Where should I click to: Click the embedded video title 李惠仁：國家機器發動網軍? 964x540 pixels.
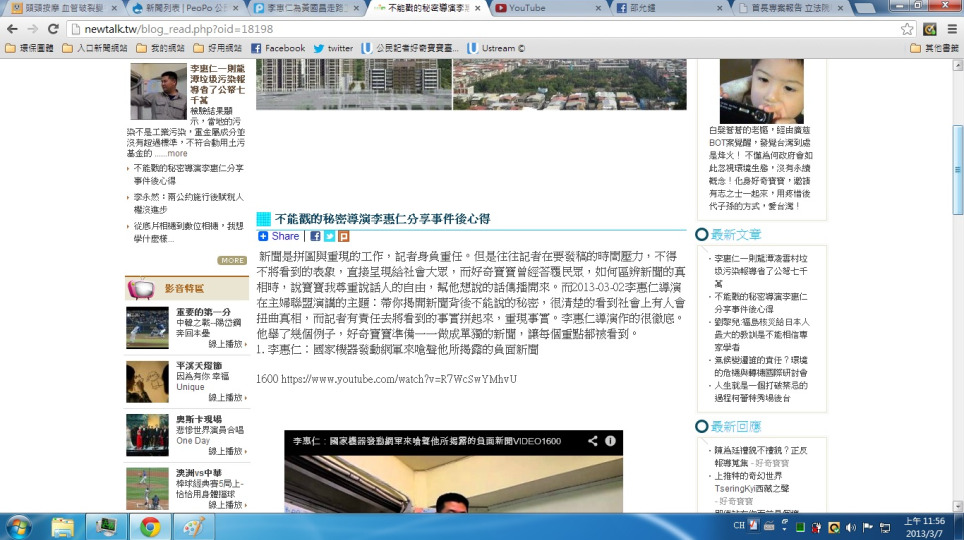point(427,441)
